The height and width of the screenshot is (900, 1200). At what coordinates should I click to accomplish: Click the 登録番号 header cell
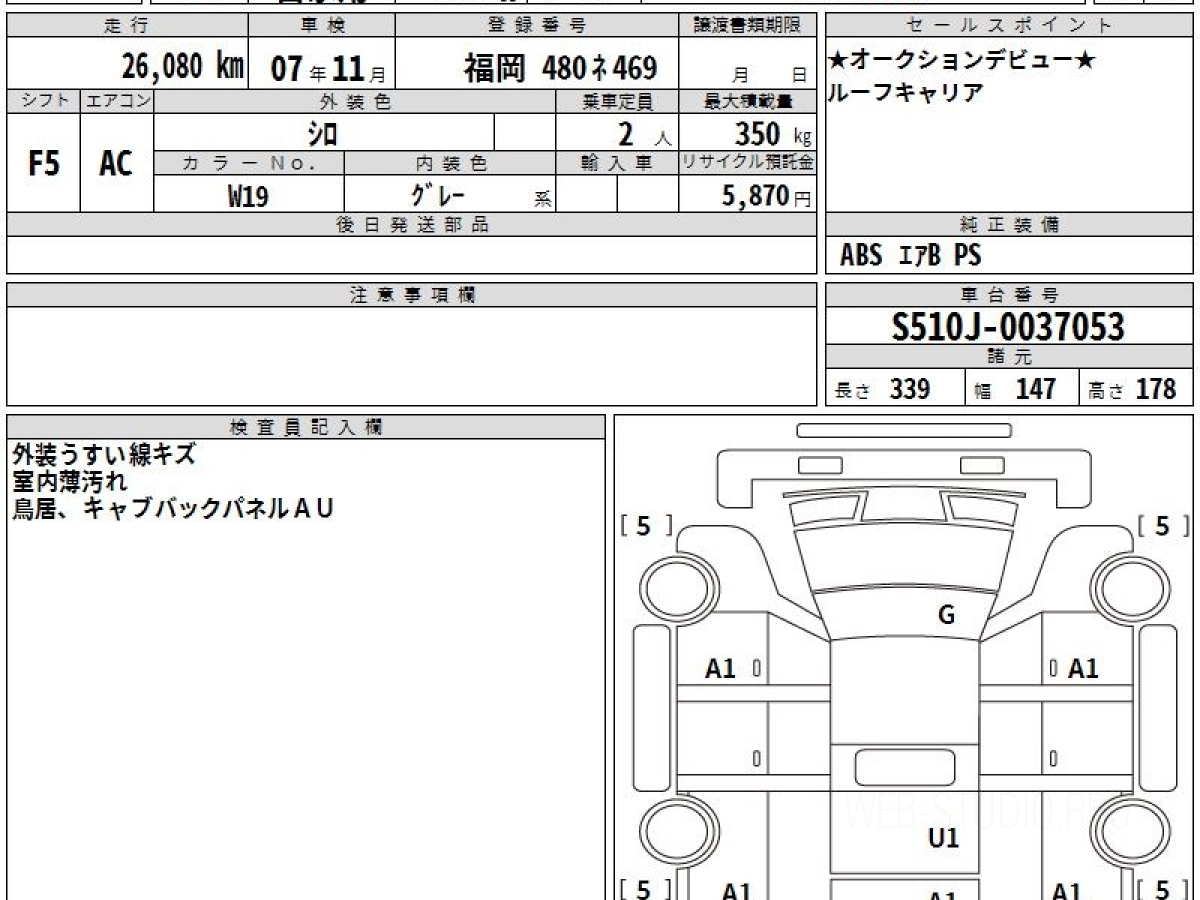pos(537,26)
